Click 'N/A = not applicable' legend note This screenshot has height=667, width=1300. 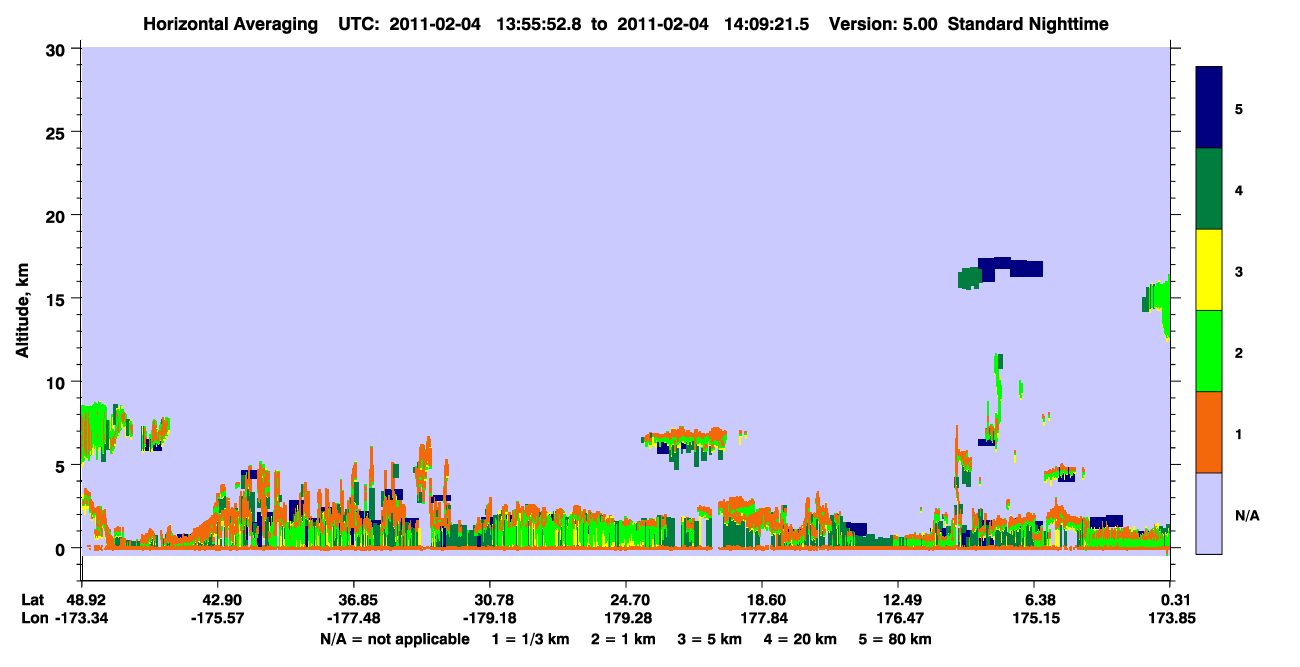tap(394, 638)
